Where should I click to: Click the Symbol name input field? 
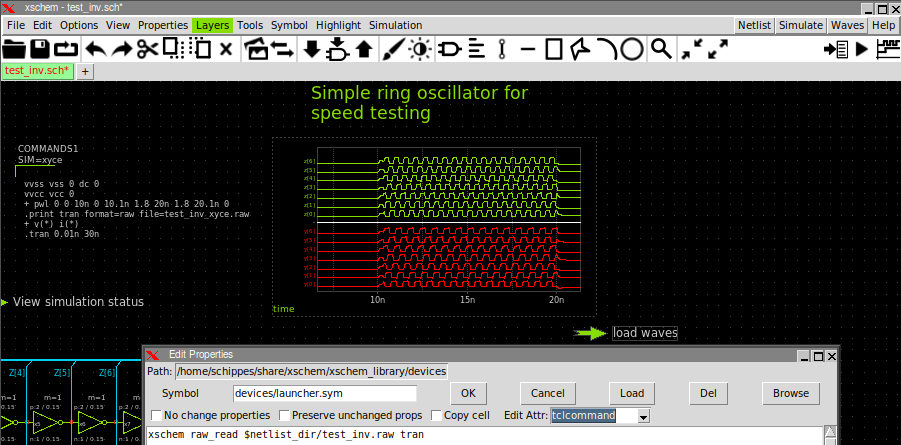(x=324, y=393)
